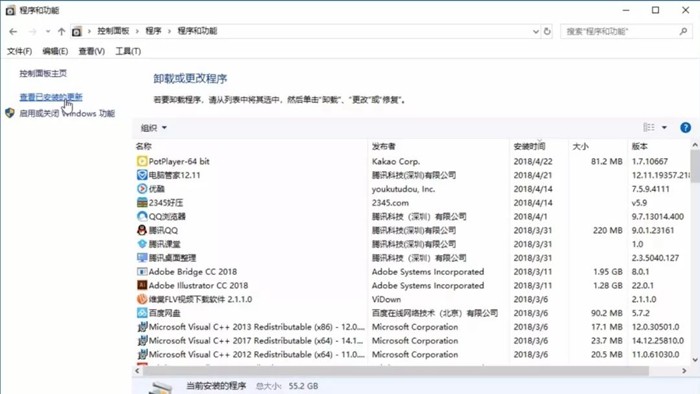The width and height of the screenshot is (700, 394).
Task: Click the vertical scrollbar down arrow
Action: pos(695,360)
